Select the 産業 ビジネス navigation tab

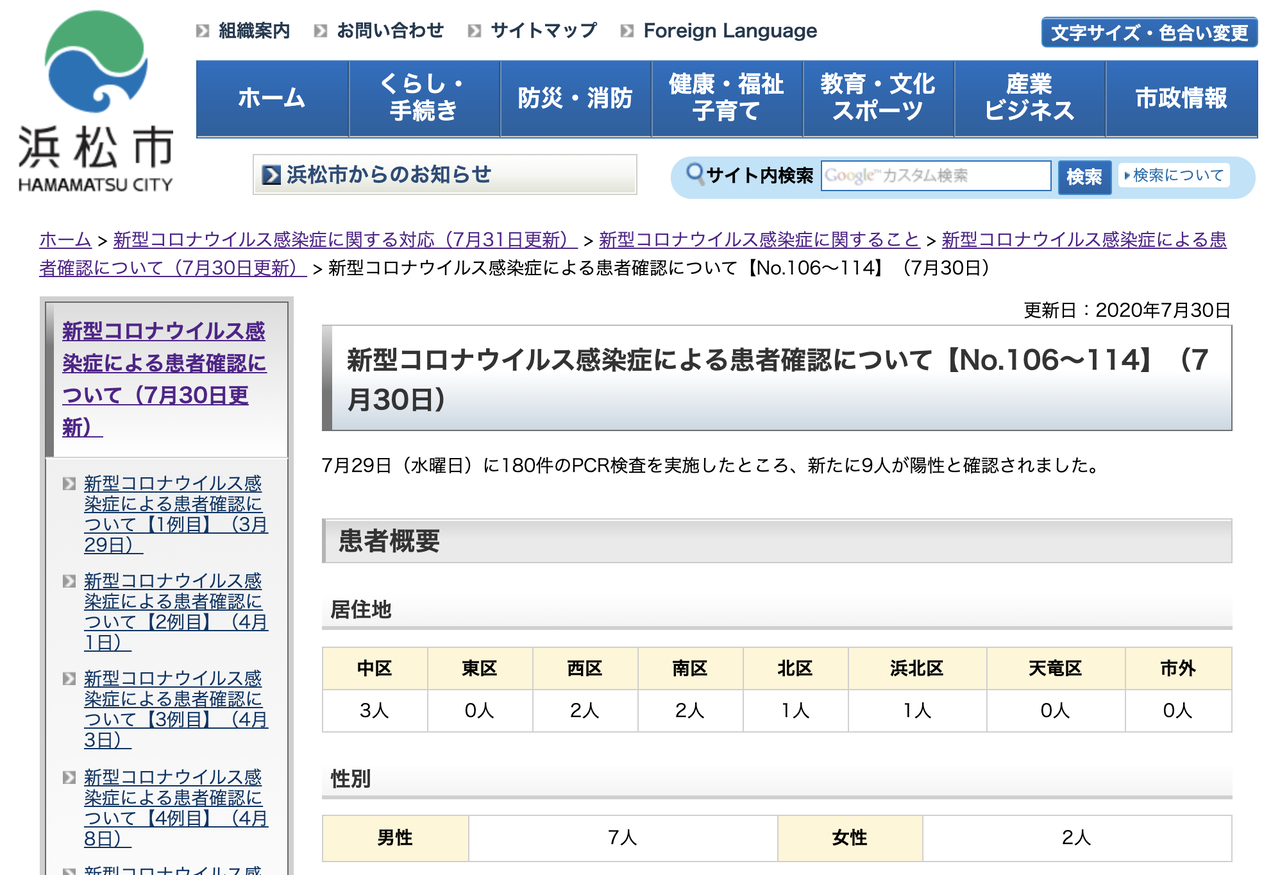coord(1030,98)
